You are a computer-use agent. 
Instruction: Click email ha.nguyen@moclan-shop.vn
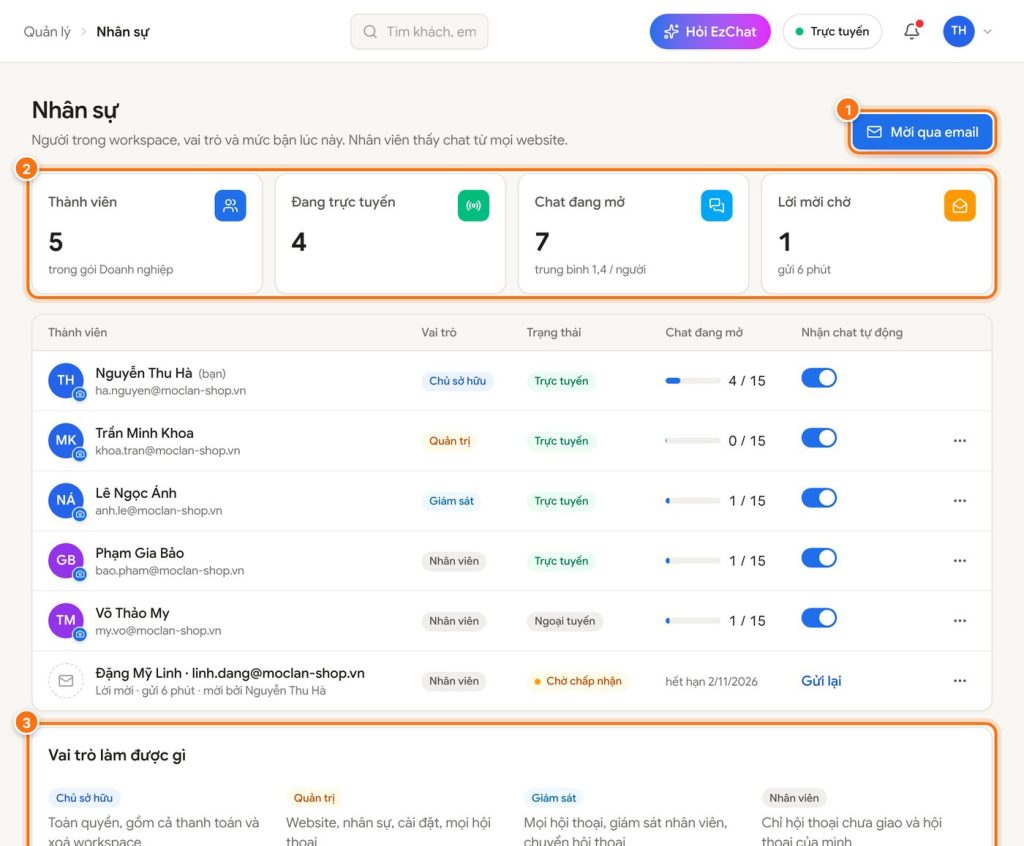pyautogui.click(x=170, y=391)
